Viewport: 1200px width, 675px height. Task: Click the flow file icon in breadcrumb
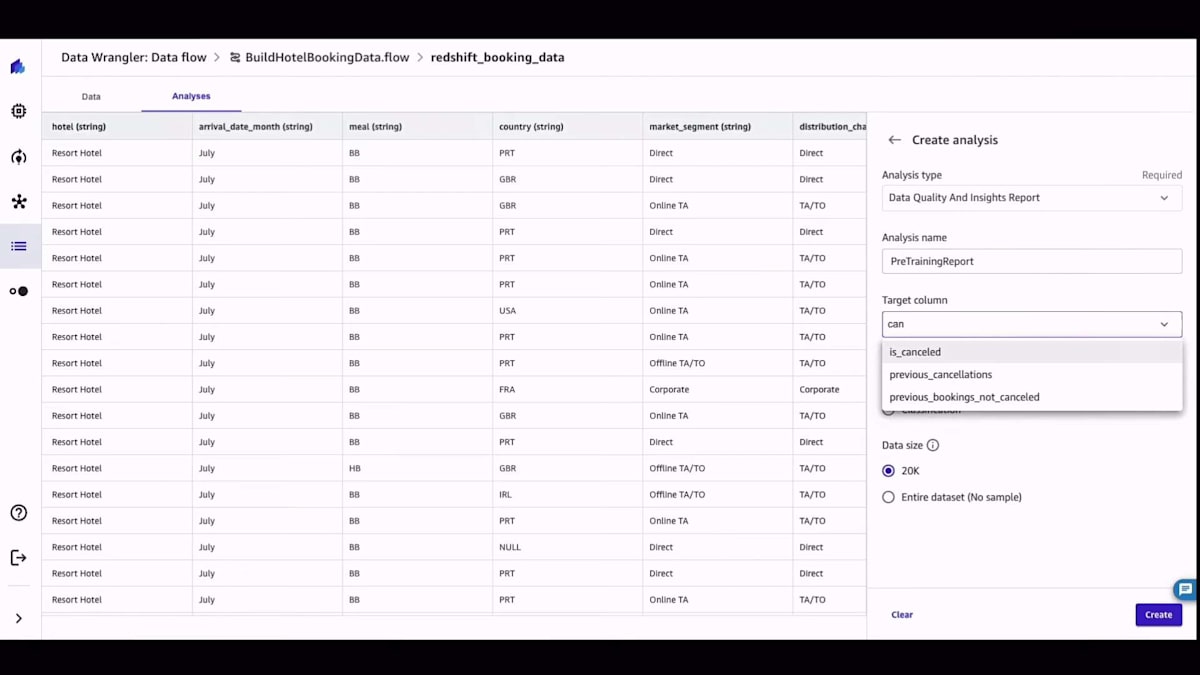click(235, 58)
